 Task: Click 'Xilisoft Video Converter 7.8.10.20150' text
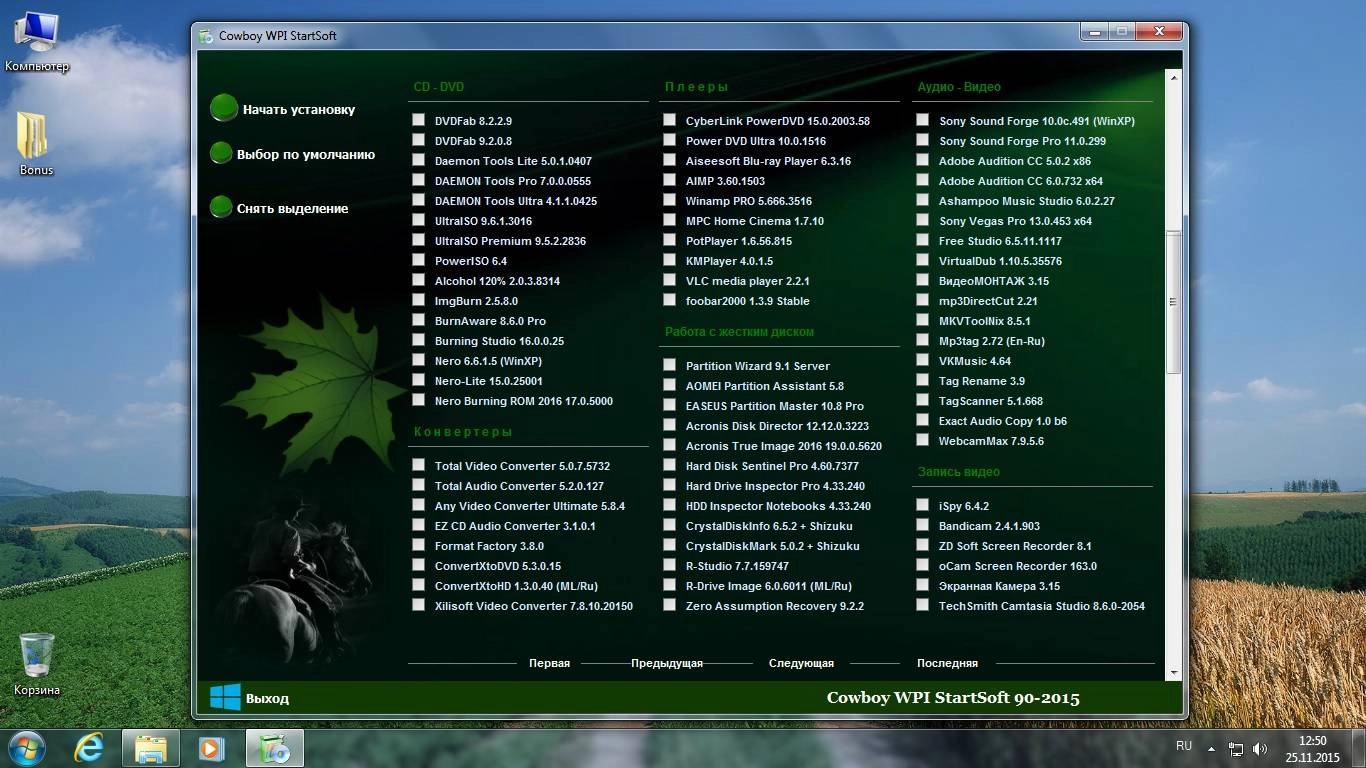coord(533,606)
